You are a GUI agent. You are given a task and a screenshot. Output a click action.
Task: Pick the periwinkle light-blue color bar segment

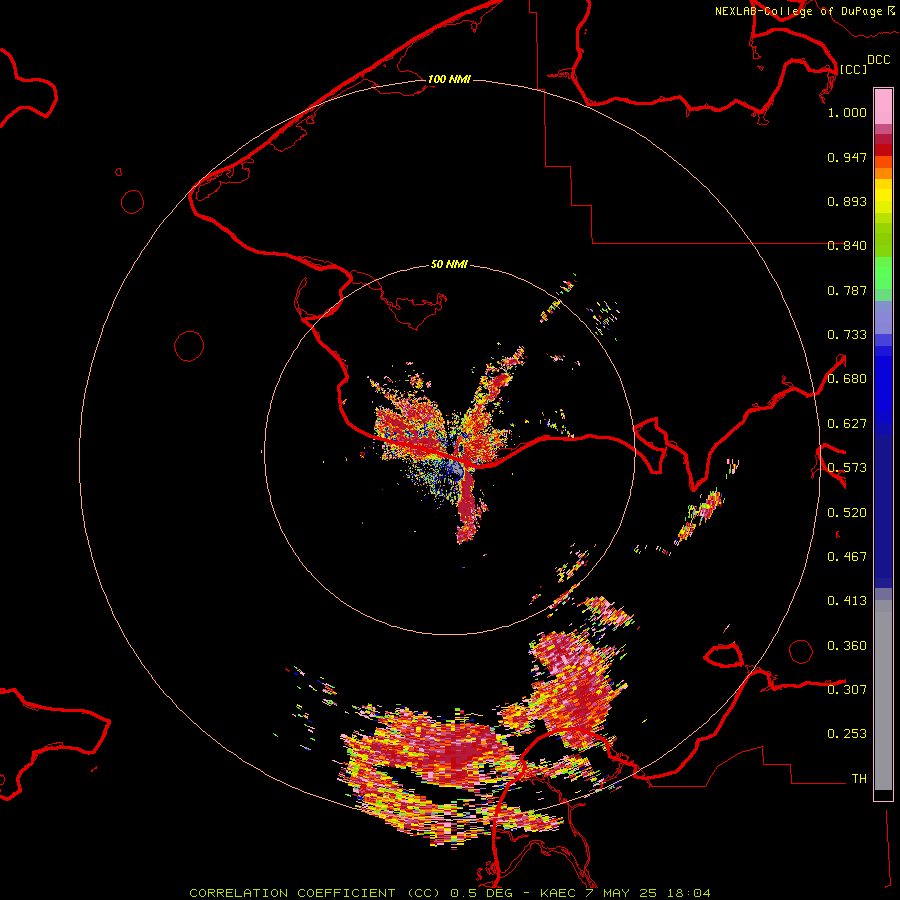click(x=883, y=317)
